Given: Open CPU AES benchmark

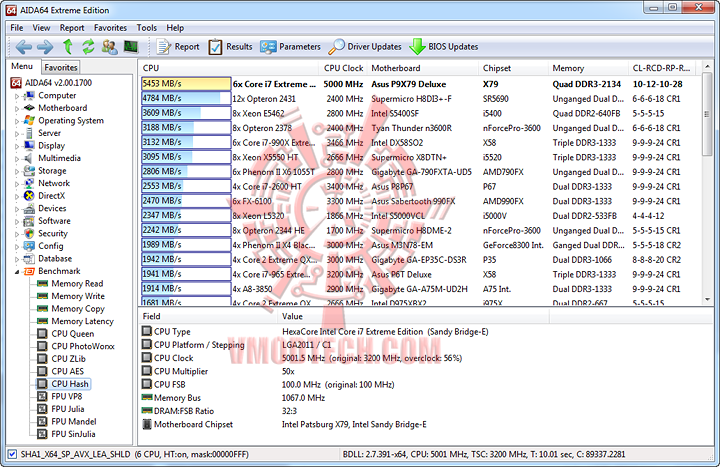Looking at the screenshot, I should point(68,371).
